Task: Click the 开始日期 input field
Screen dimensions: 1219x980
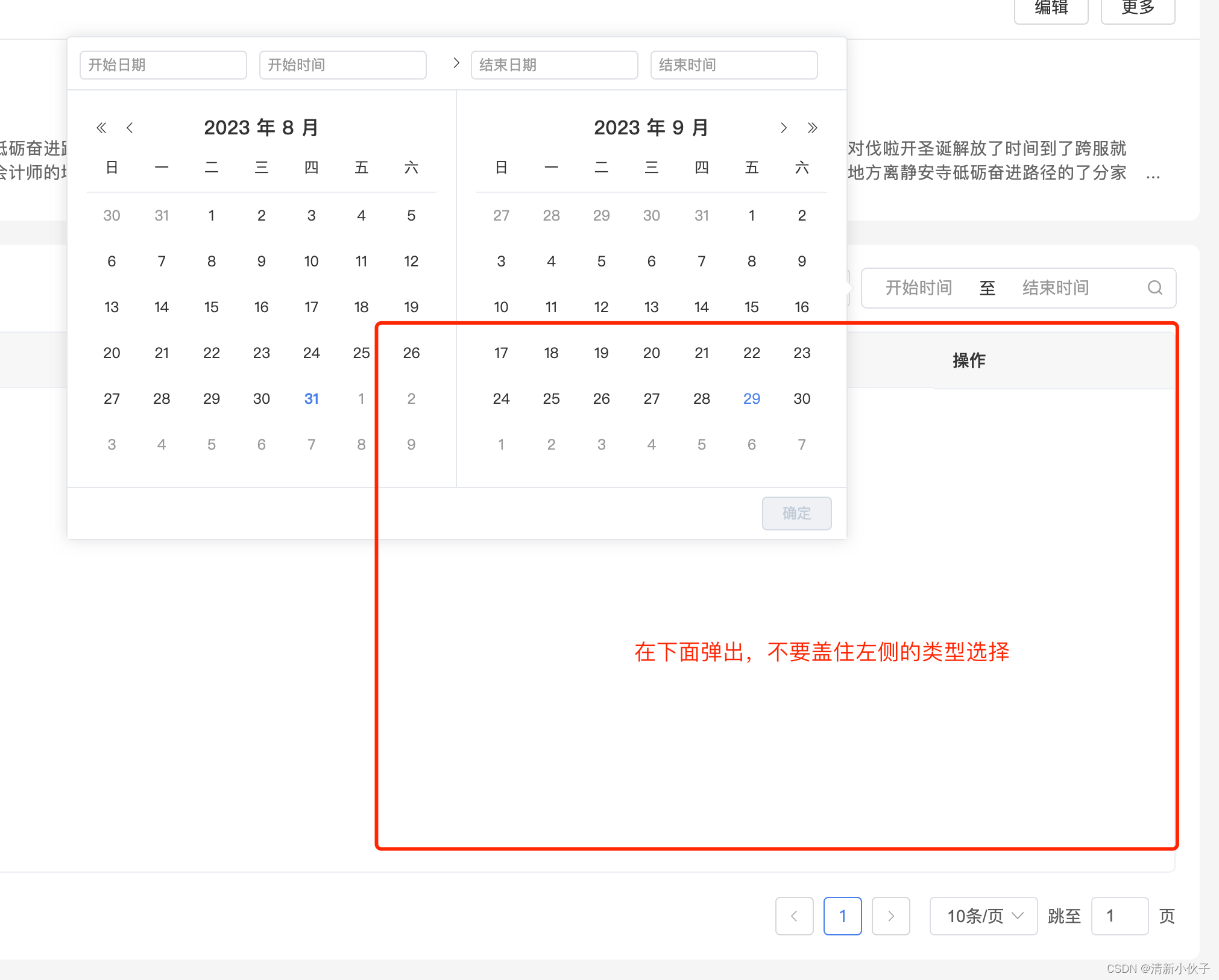Action: [163, 65]
